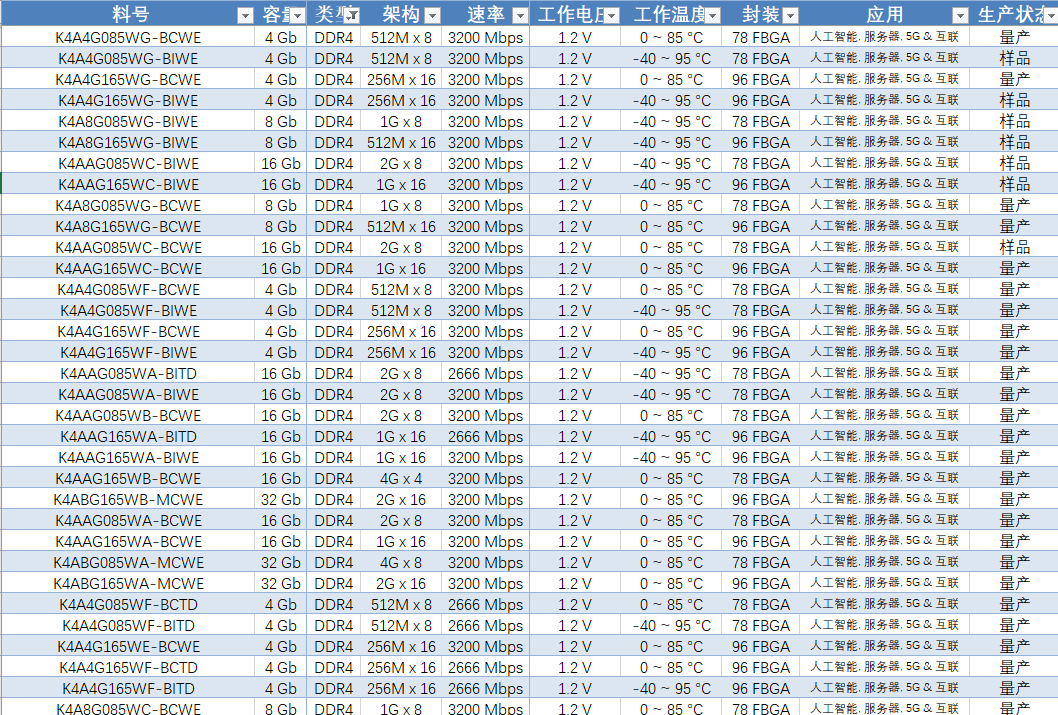Click 2666 Mbps in K4AAG165WA-BITD row
This screenshot has height=715, width=1058.
485,436
